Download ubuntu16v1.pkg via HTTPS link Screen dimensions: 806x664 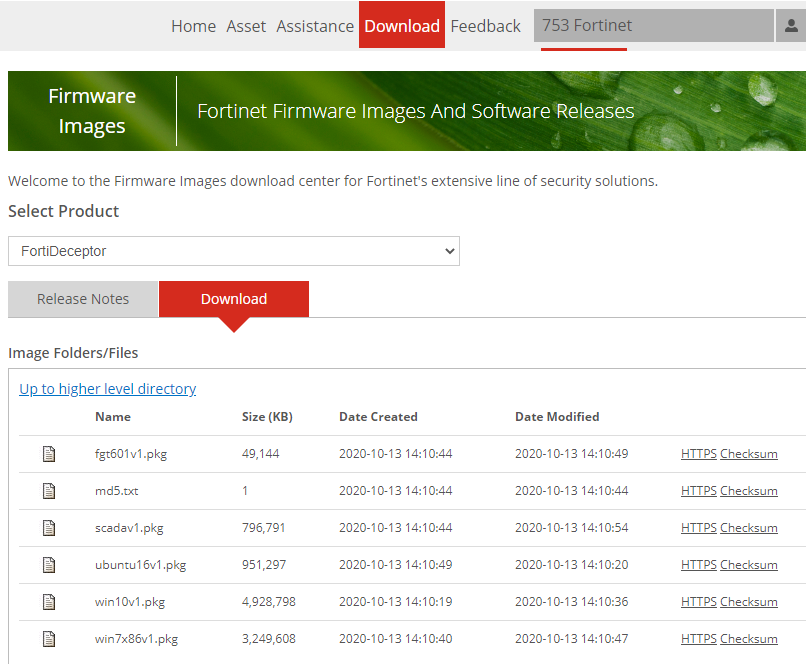click(698, 565)
